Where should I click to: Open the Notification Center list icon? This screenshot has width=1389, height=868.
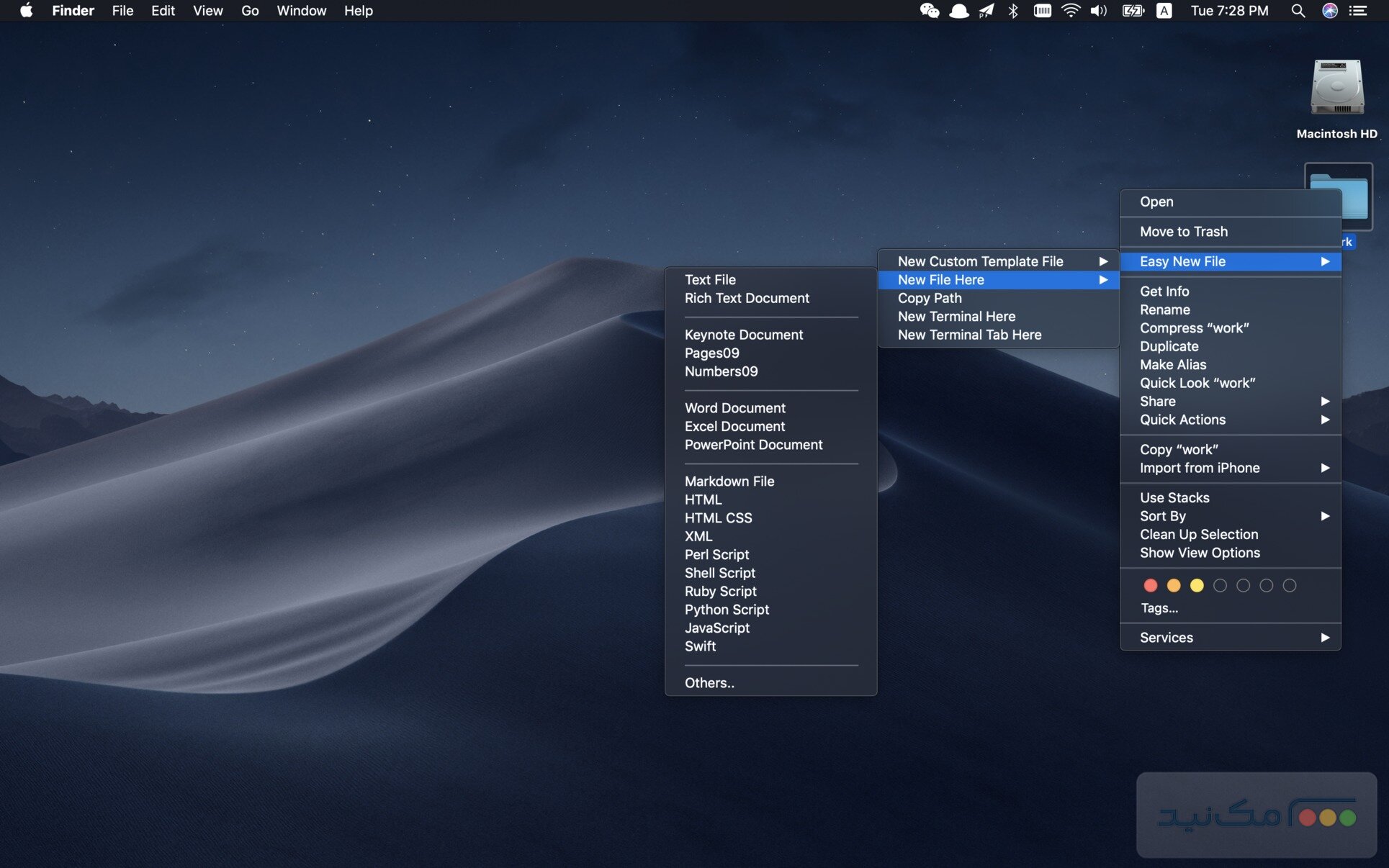(x=1358, y=11)
